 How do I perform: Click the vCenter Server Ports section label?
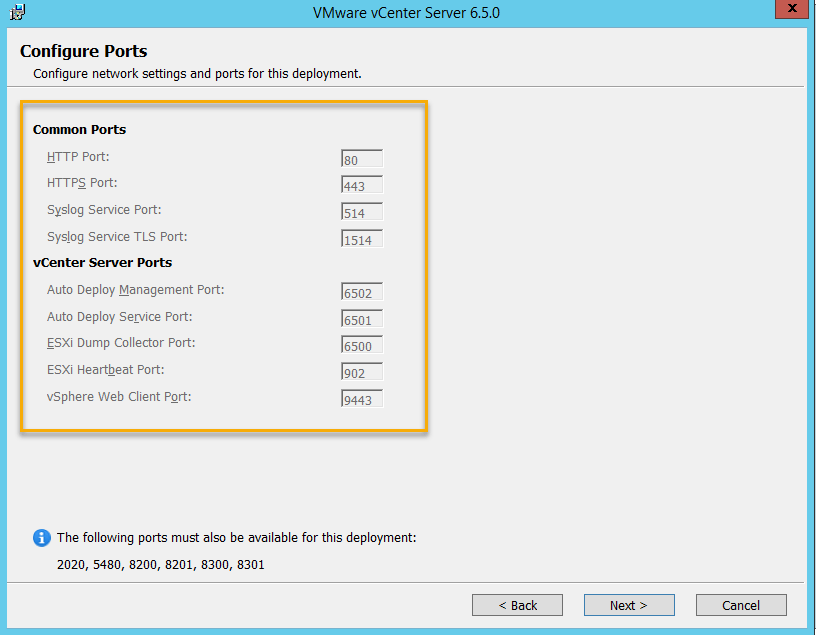pyautogui.click(x=102, y=263)
